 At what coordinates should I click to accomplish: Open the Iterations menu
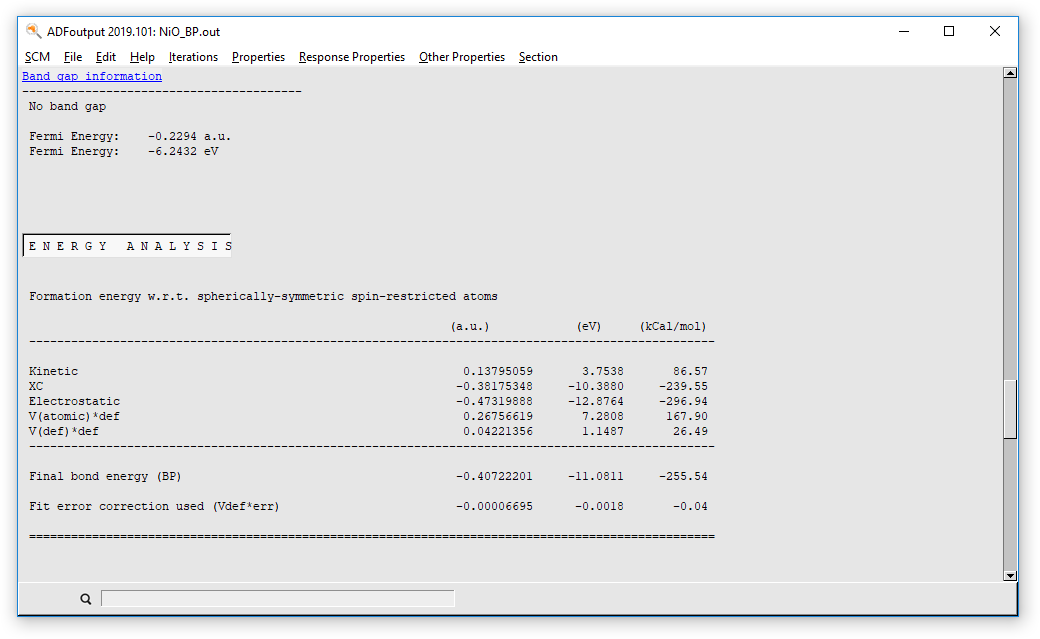point(193,57)
